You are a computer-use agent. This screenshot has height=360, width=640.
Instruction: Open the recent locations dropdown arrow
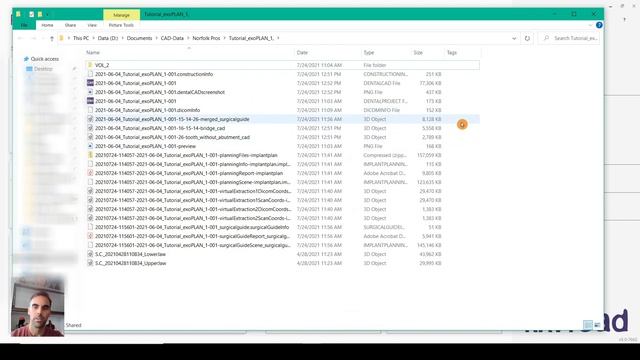pos(43,38)
